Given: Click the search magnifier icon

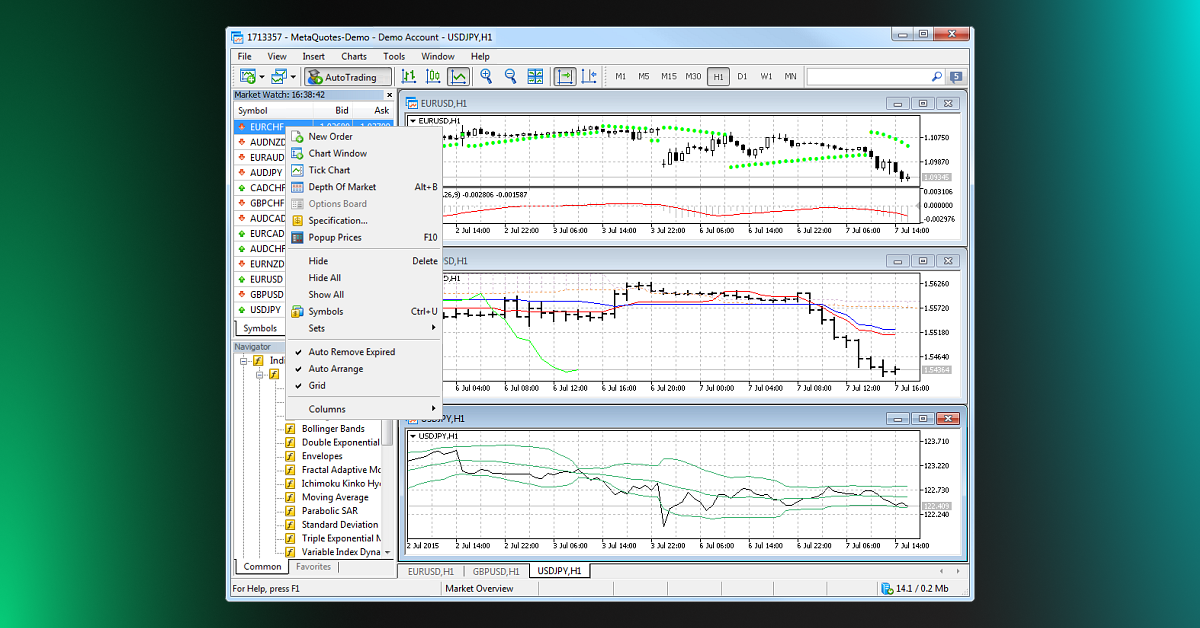Looking at the screenshot, I should [937, 77].
